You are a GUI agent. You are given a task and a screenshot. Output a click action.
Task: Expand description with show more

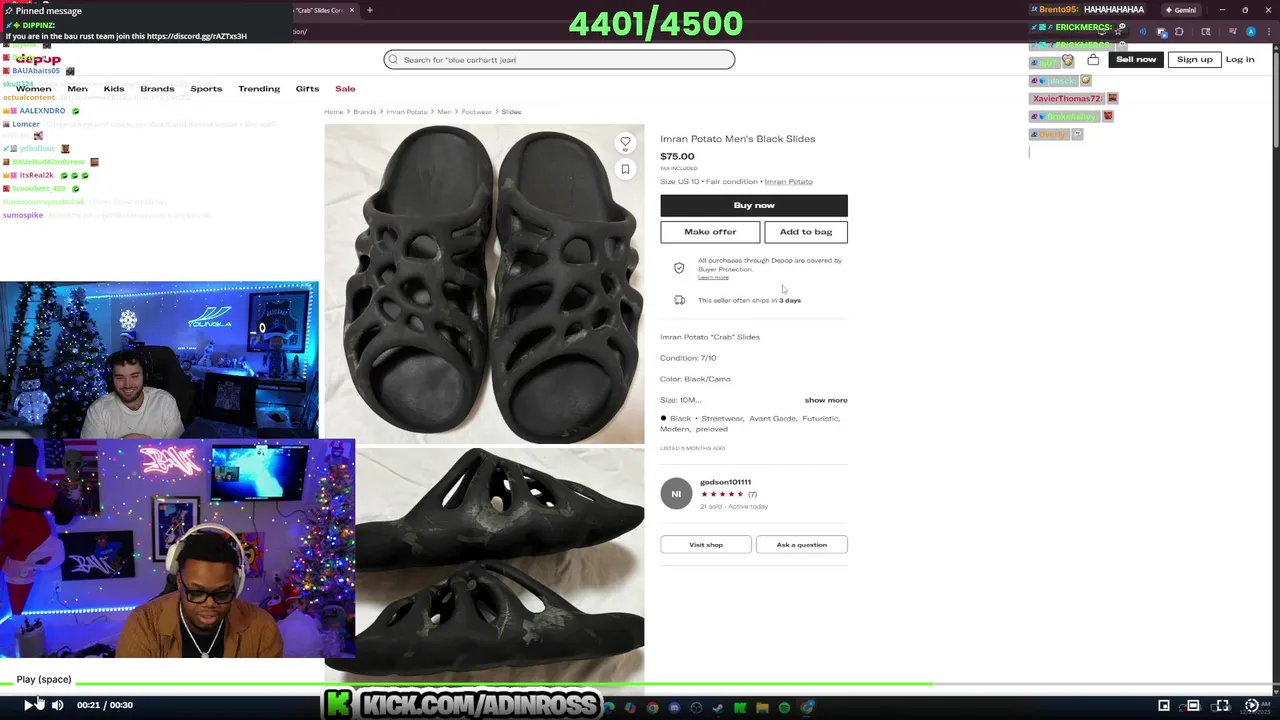(826, 400)
